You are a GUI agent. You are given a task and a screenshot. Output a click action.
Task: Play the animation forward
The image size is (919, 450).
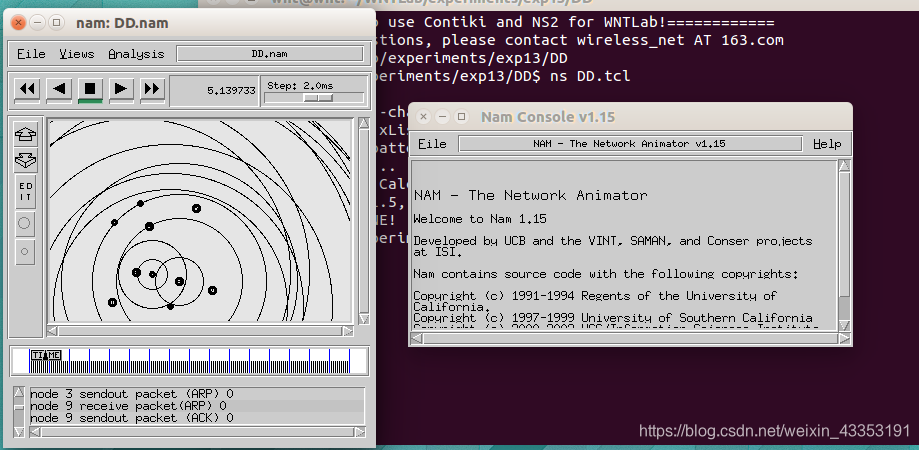[121, 89]
